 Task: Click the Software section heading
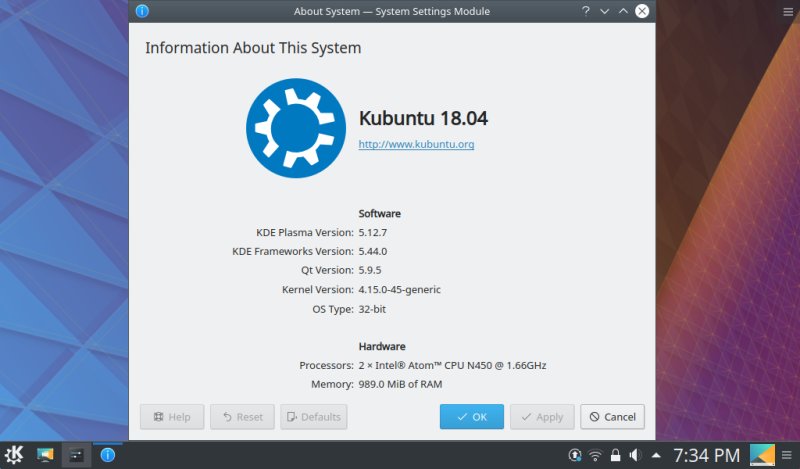coord(380,213)
